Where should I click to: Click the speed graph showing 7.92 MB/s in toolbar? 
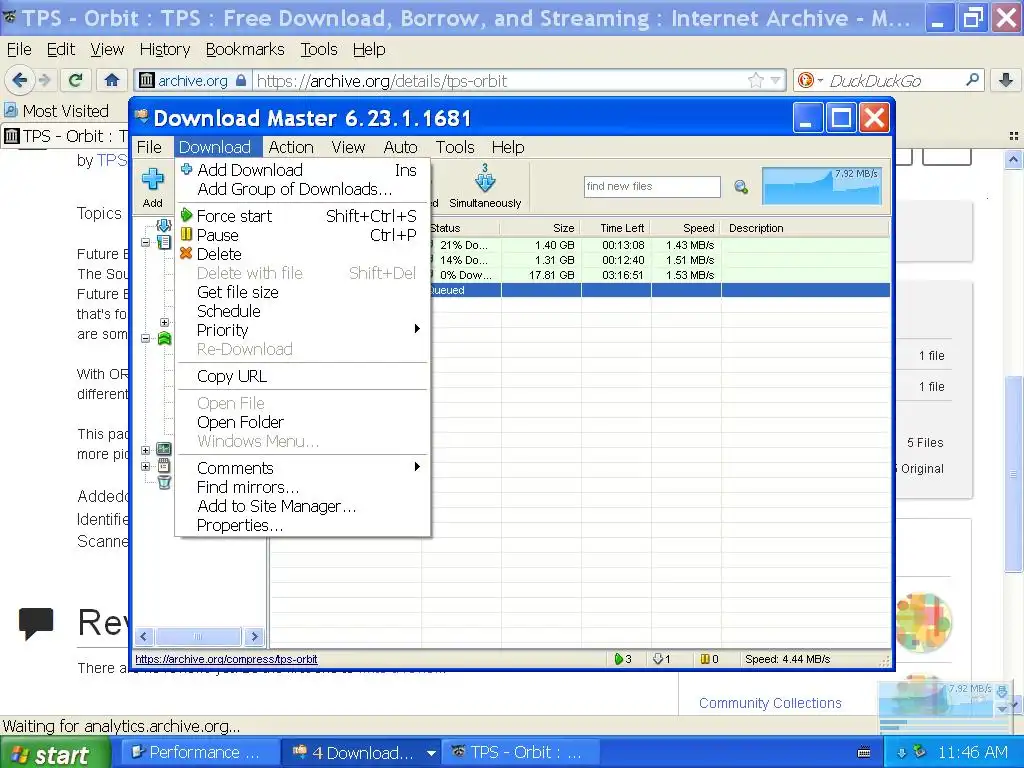pos(822,186)
